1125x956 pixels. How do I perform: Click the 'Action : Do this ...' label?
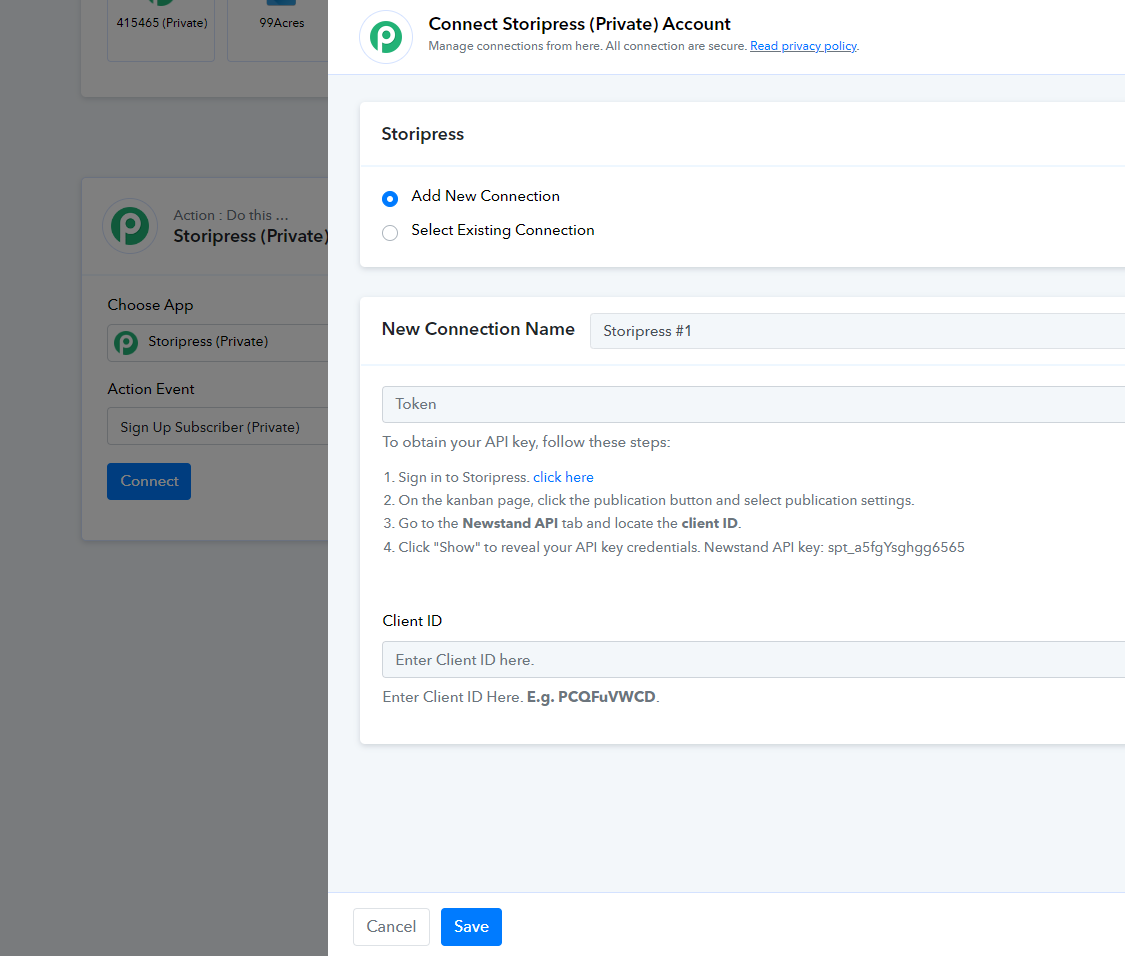coord(231,215)
